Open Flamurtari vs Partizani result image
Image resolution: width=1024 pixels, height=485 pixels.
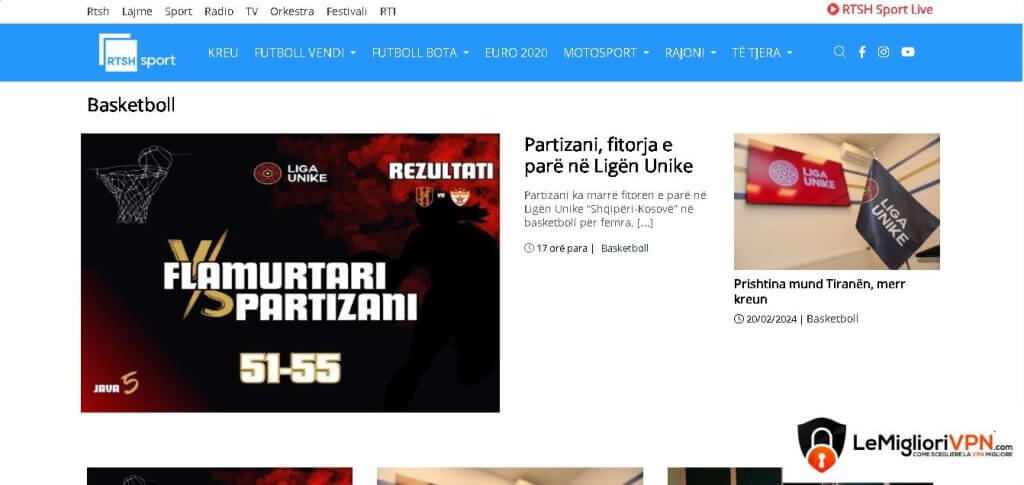click(x=290, y=273)
